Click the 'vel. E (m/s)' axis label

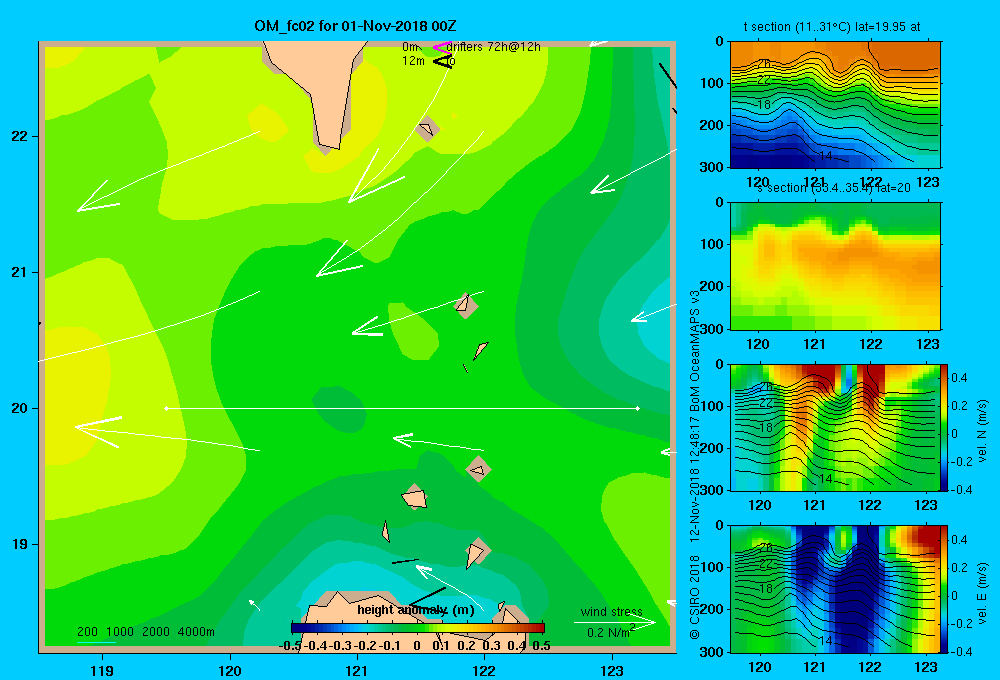[982, 592]
